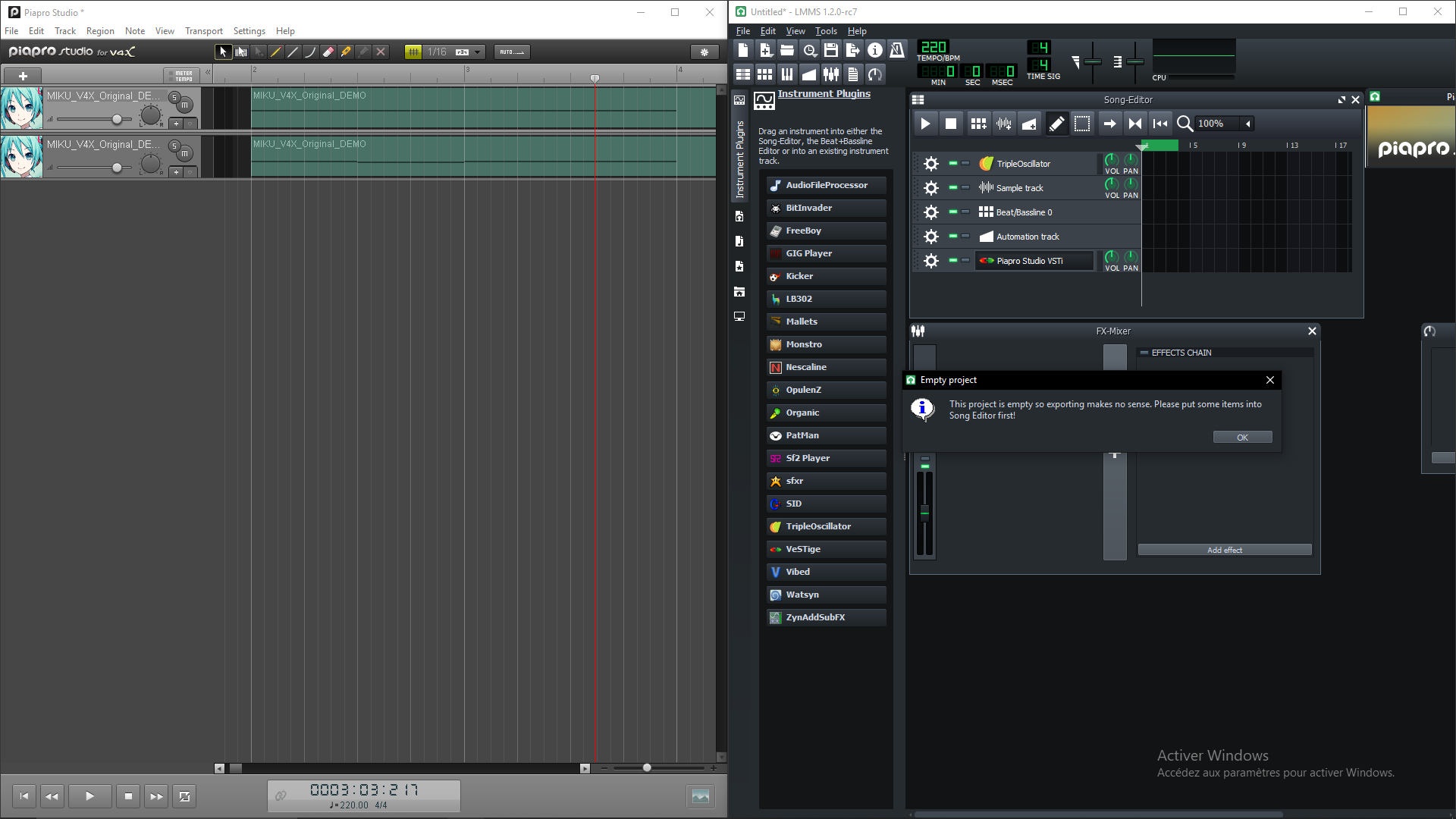Image resolution: width=1456 pixels, height=819 pixels.
Task: Click Add effect in the FX-Mixer
Action: click(x=1224, y=549)
